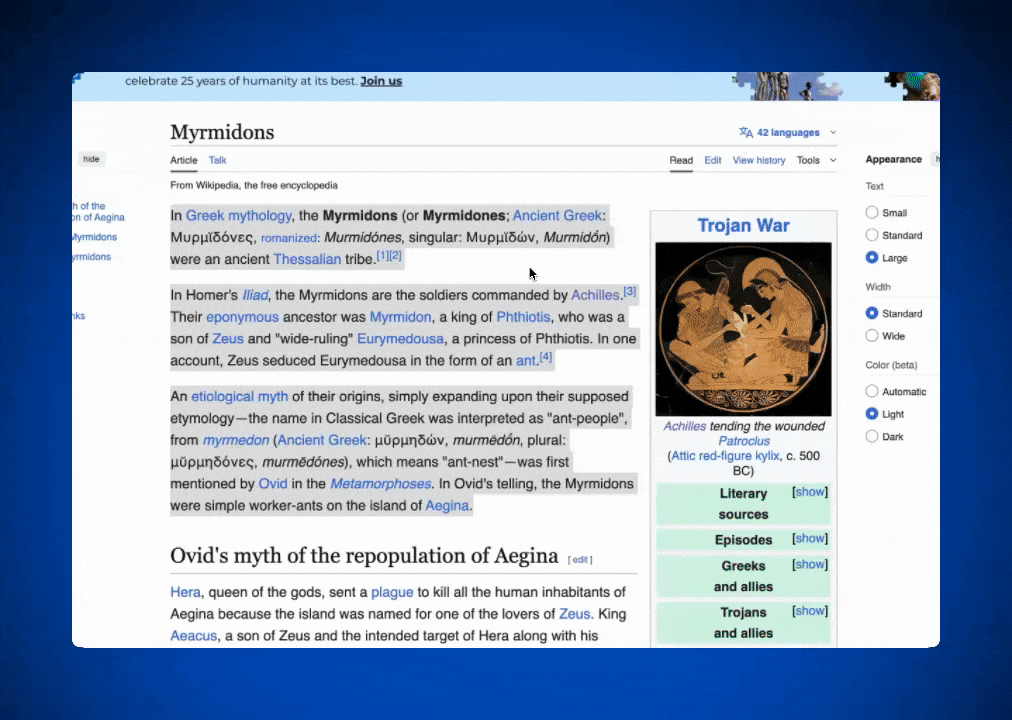The image size is (1012, 720).
Task: Expand the Tools menu
Action: click(816, 160)
